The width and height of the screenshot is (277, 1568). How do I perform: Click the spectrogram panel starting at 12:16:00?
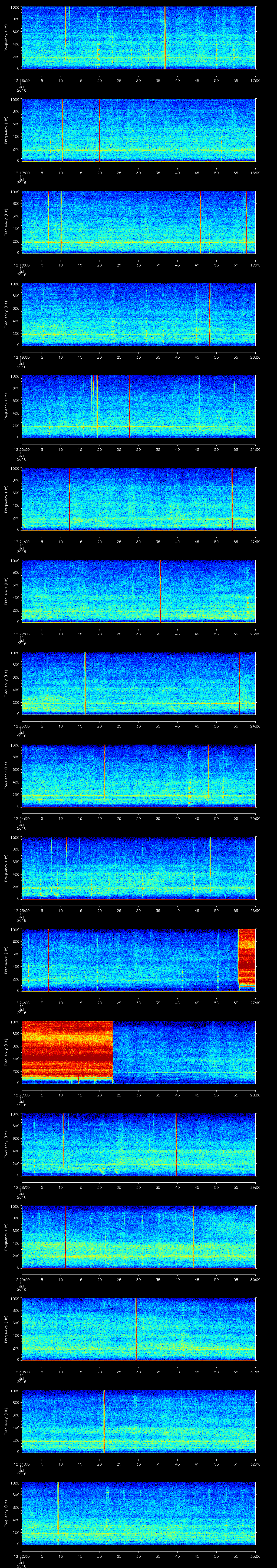click(138, 38)
